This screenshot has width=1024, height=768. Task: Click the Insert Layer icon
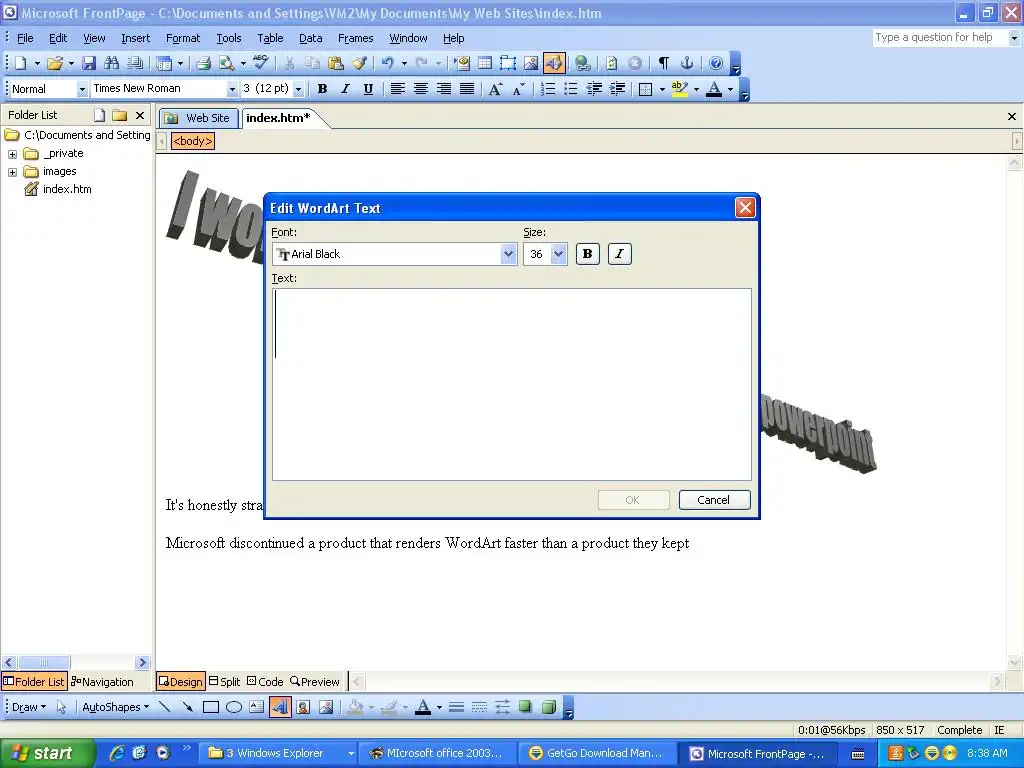508,63
